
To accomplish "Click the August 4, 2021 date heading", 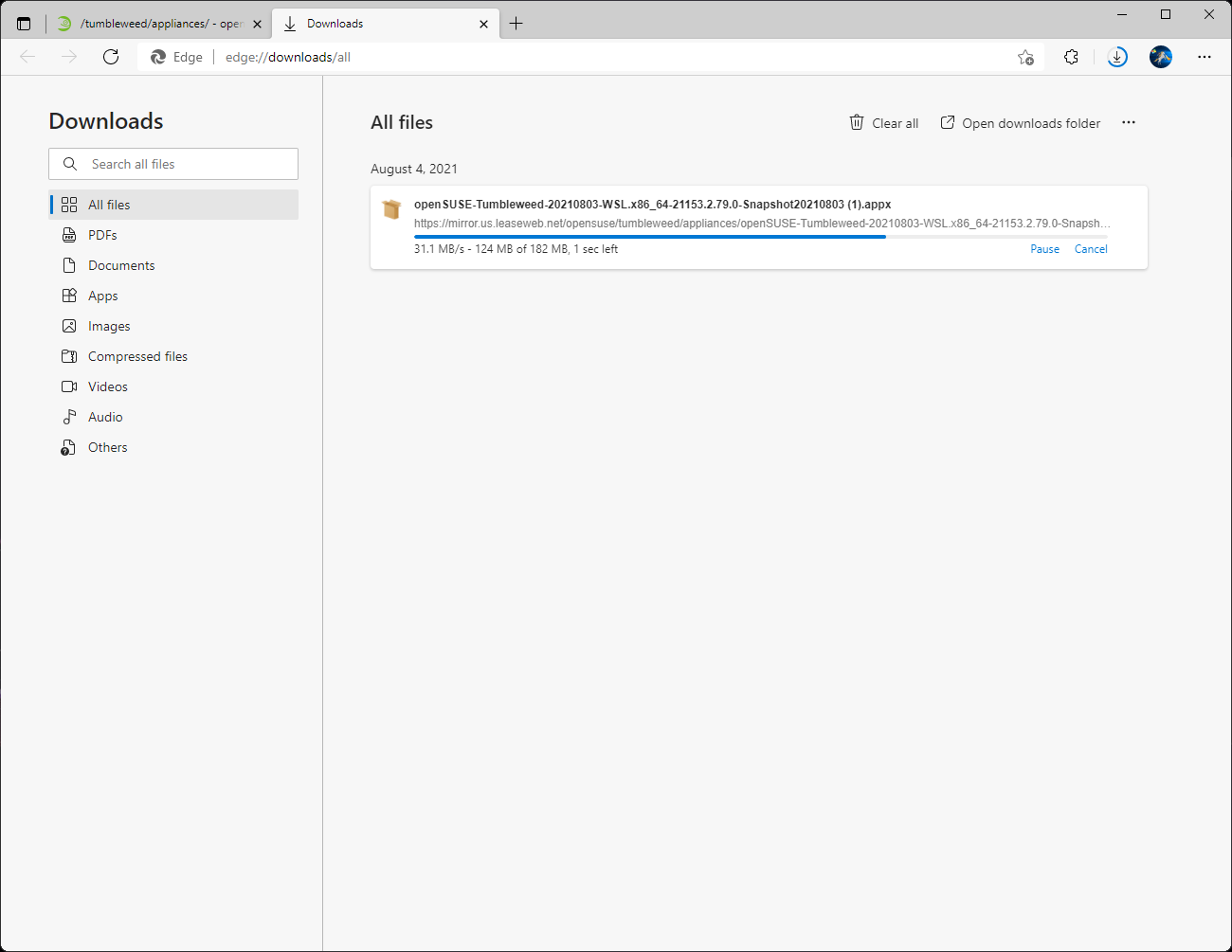I will [x=414, y=169].
